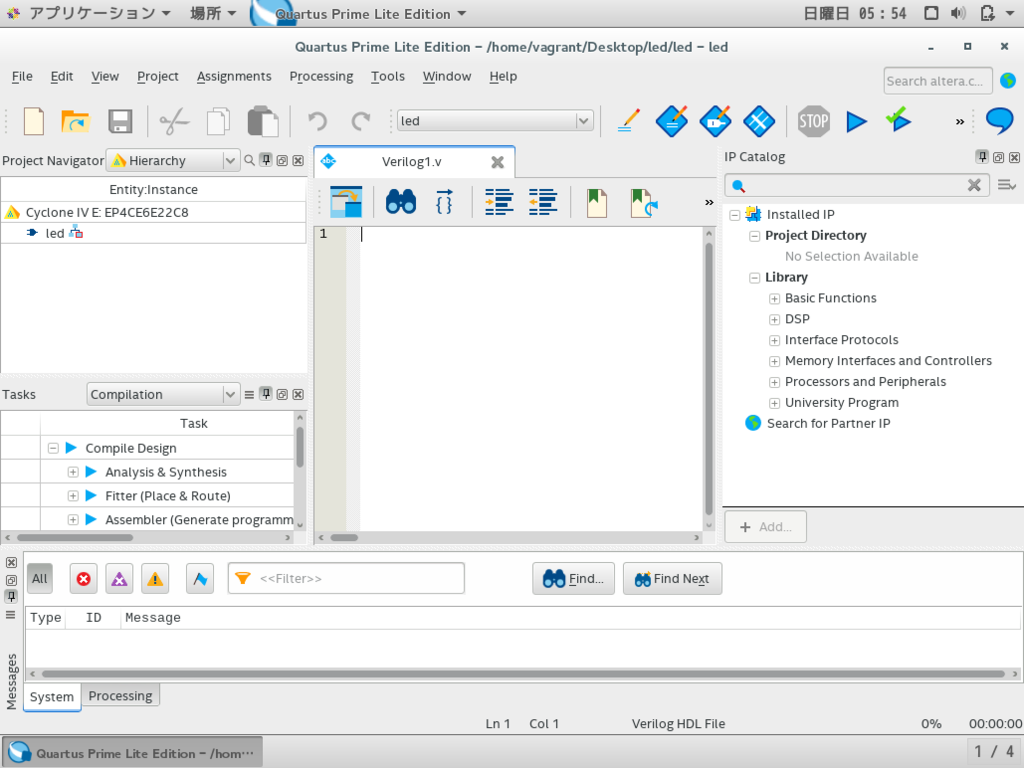Show only error messages with the red icon

pos(84,579)
